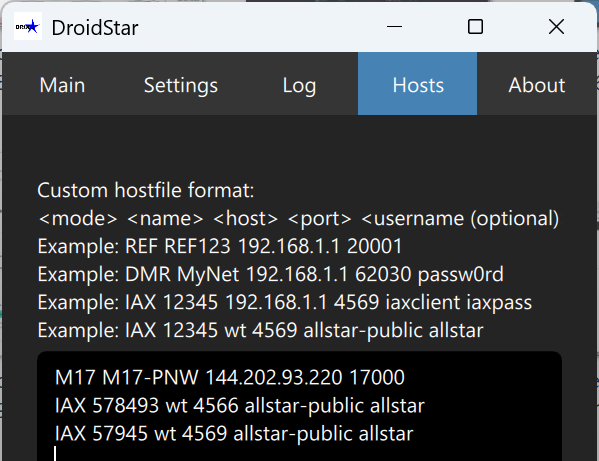
Task: Click the DroidStar app icon in title bar
Action: point(28,26)
